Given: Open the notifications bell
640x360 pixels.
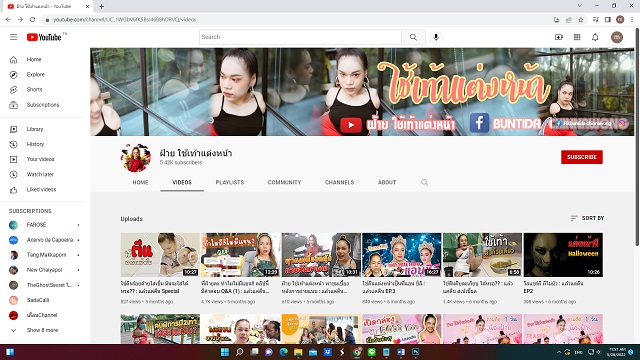Looking at the screenshot, I should click(595, 37).
